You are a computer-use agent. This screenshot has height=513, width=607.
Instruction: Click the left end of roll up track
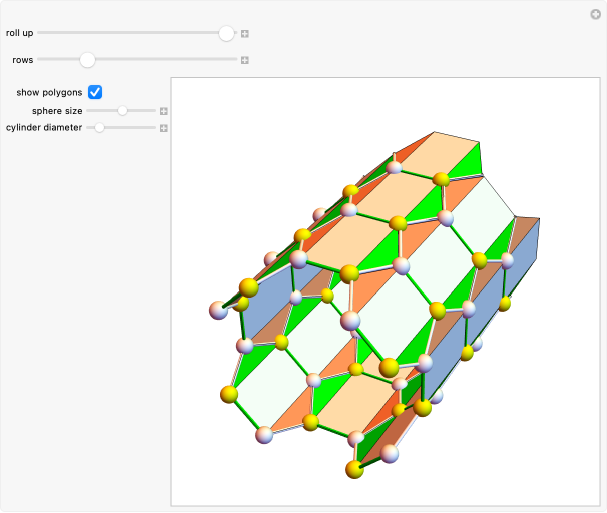pyautogui.click(x=41, y=33)
